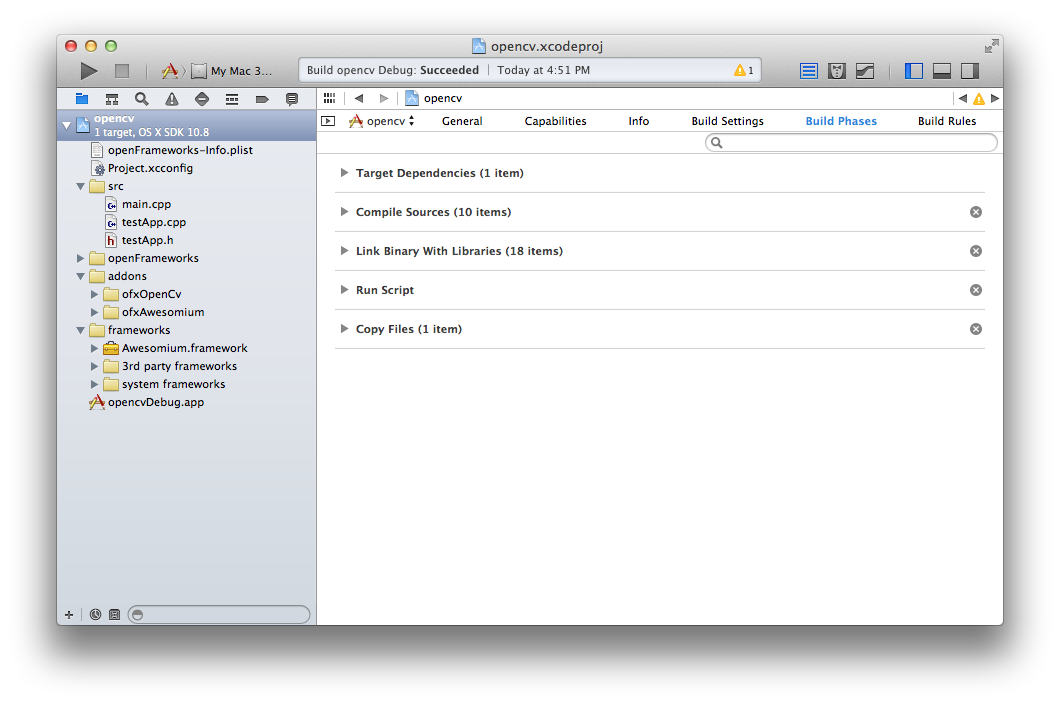1060x704 pixels.
Task: Switch to the Info tab
Action: point(638,121)
